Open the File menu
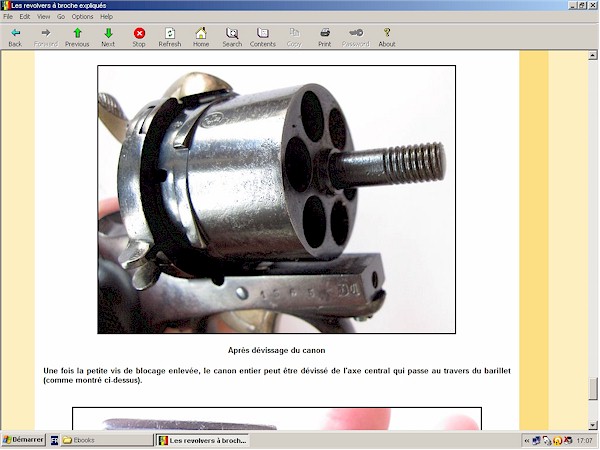The width and height of the screenshot is (600, 450). coord(8,16)
